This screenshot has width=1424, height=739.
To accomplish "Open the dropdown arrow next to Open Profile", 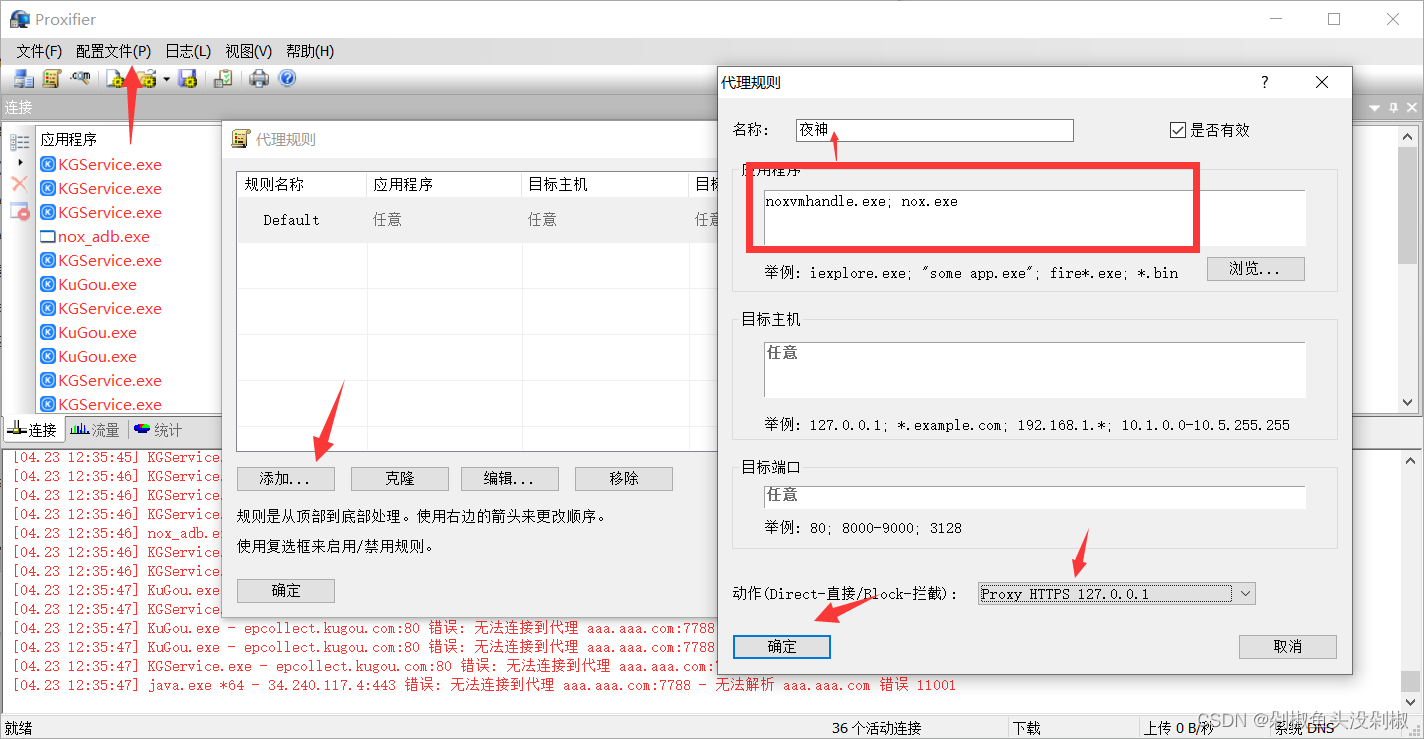I will [x=166, y=78].
